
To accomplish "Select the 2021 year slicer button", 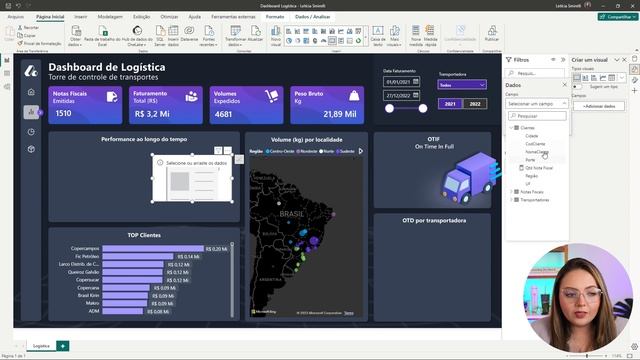I will coord(450,104).
